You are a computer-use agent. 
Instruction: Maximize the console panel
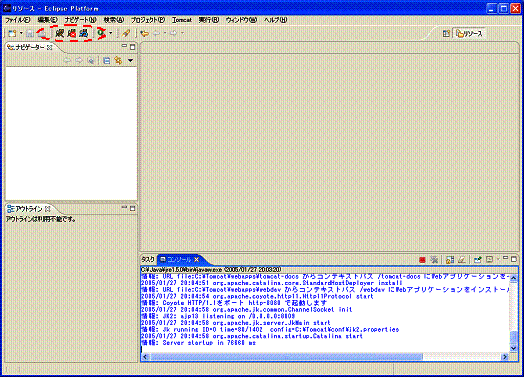click(x=514, y=259)
